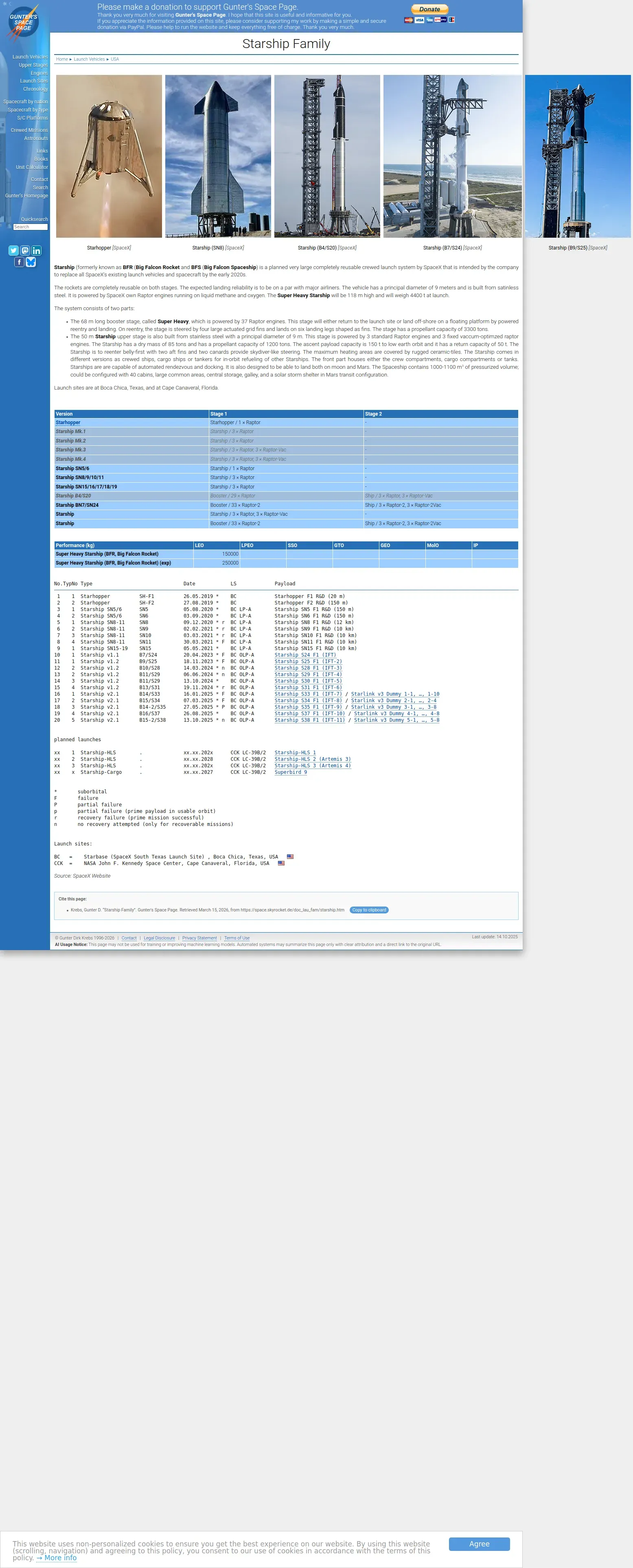Screen dimensions: 633x1568
Task: Open the Starship S29 F1 (IFT-4) payload link
Action: [308, 675]
